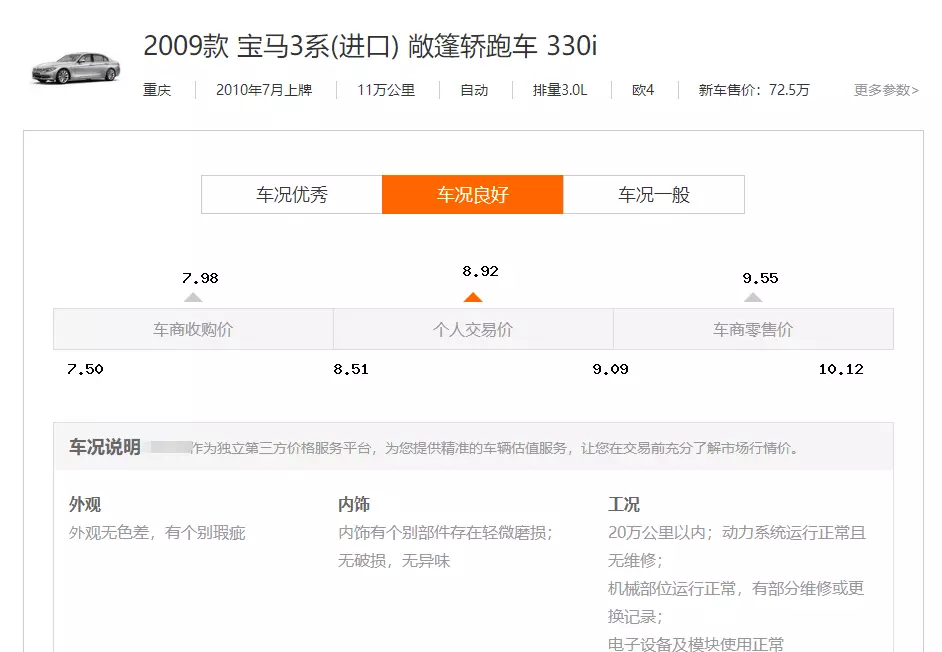
Task: Click the 内饰 heading
Action: [x=354, y=504]
